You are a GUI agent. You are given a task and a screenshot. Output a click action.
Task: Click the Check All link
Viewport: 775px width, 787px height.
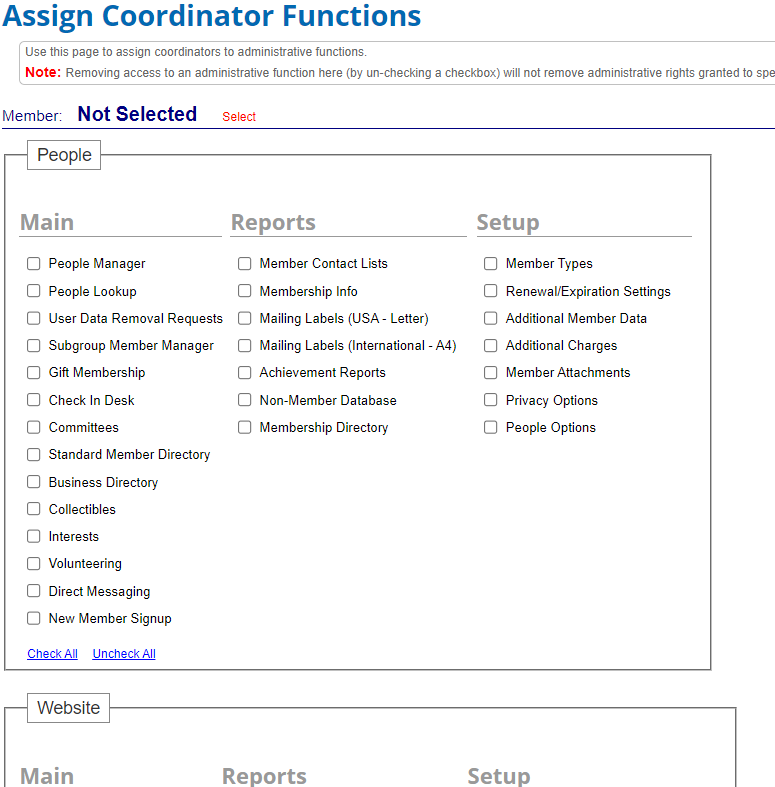(52, 653)
